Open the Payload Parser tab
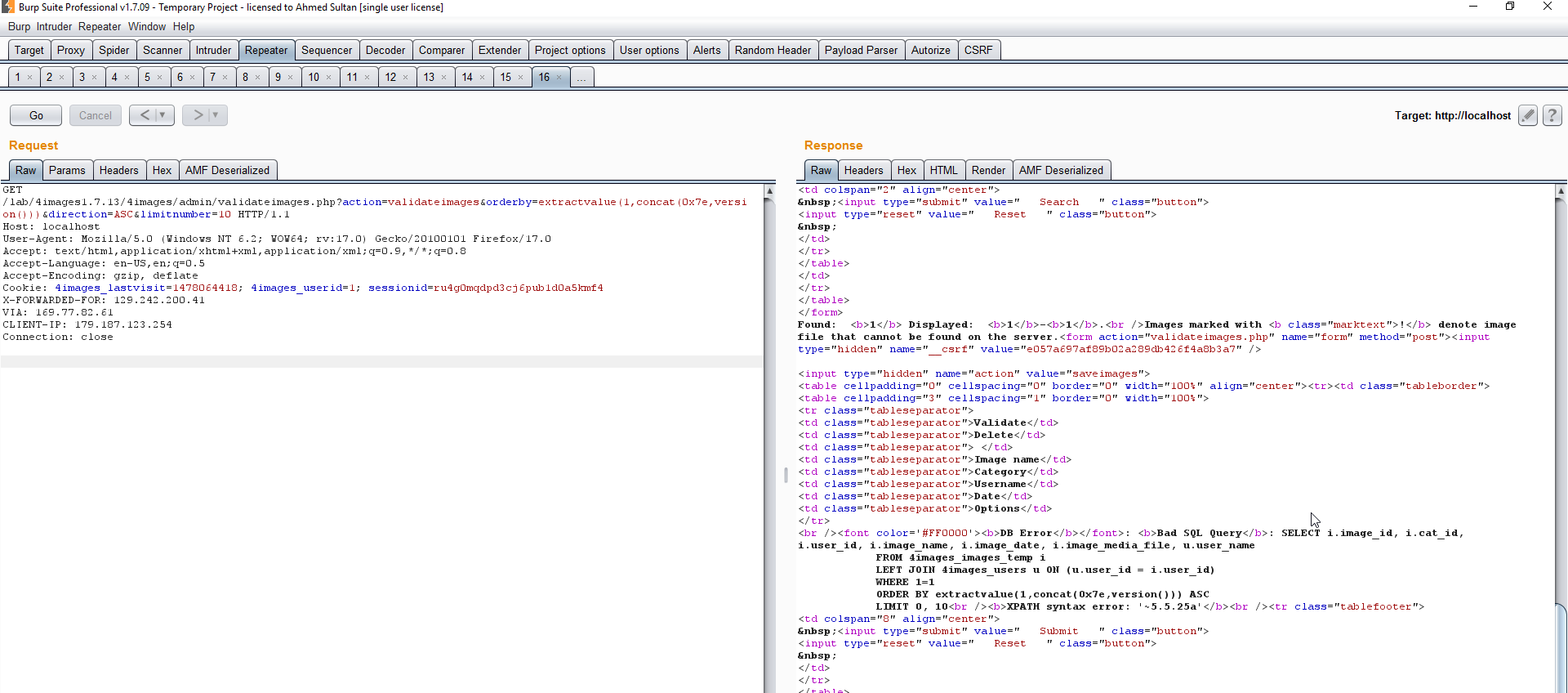 pos(861,50)
